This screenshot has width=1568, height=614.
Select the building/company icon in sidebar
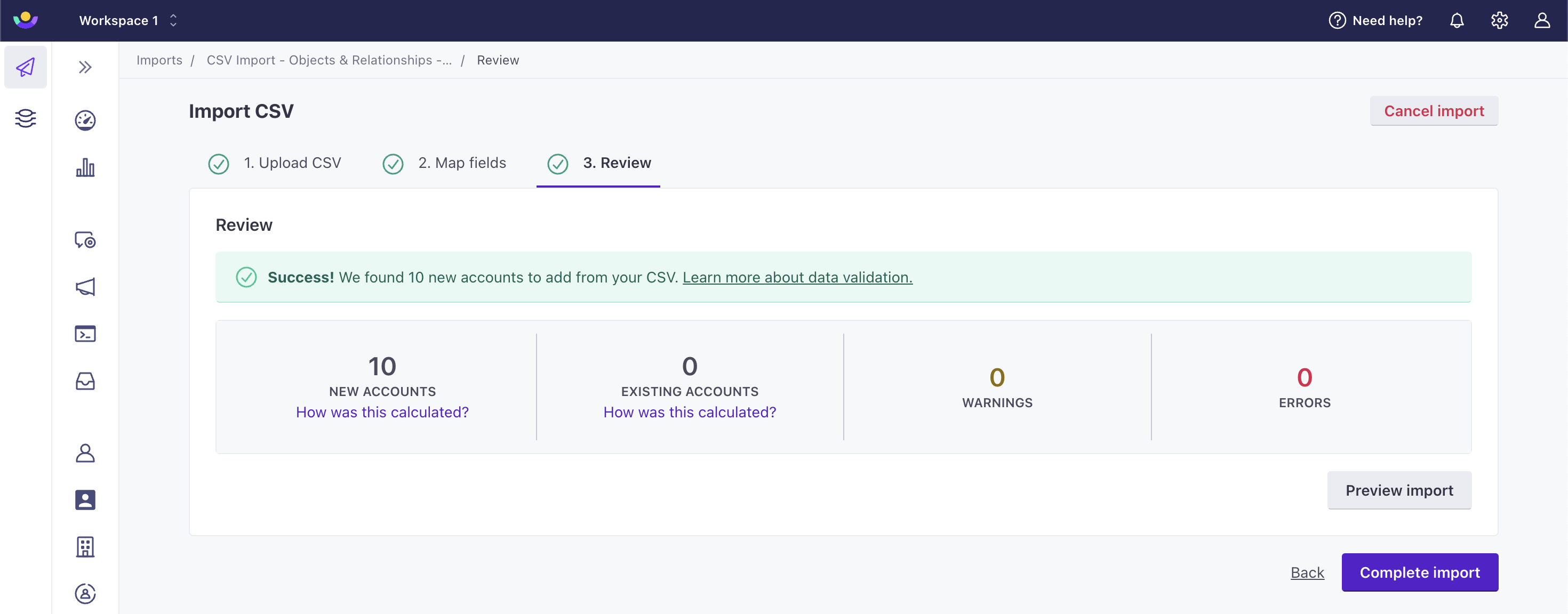[85, 545]
